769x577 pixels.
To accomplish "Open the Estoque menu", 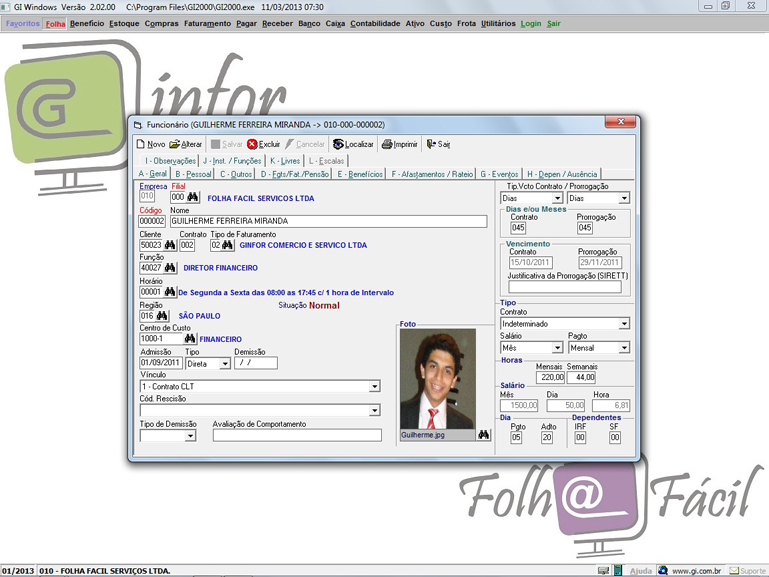I will click(x=124, y=24).
